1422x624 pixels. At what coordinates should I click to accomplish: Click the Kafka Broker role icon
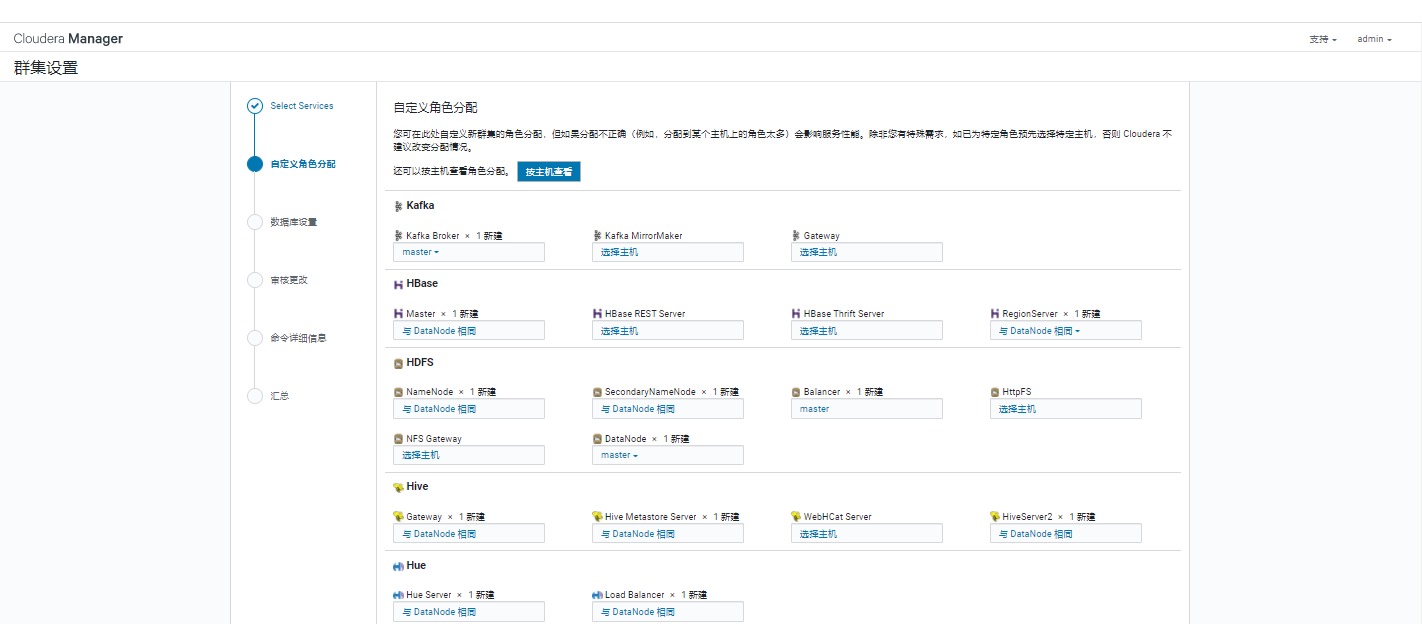click(398, 236)
